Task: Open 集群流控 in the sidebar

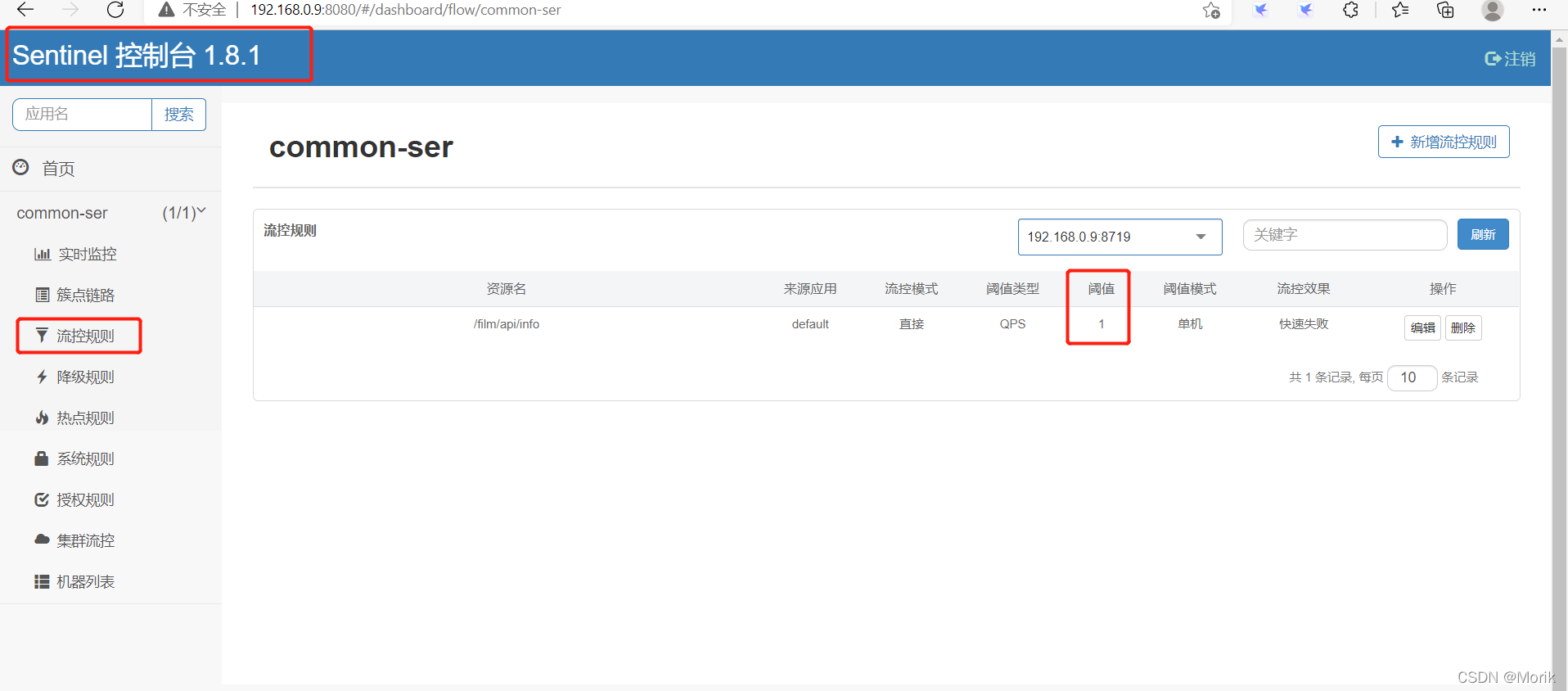Action: tap(85, 540)
